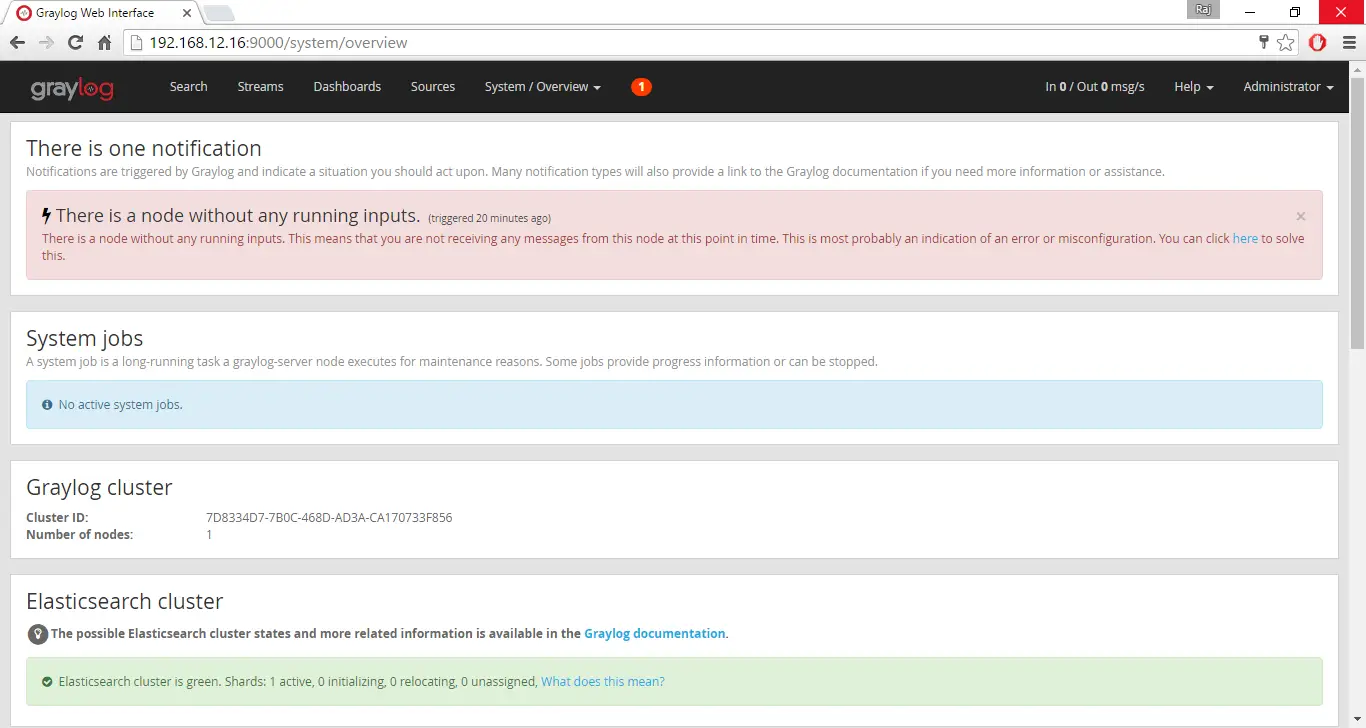Open the Graylog documentation link
Viewport: 1366px width, 728px height.
point(655,633)
